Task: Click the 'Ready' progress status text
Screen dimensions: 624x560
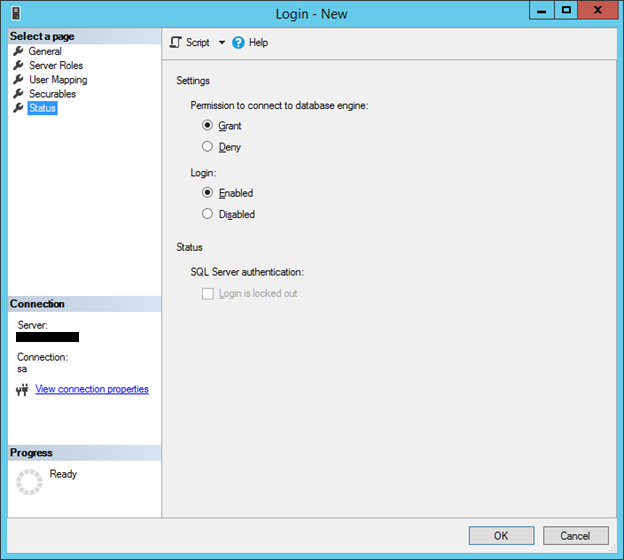Action: click(63, 474)
